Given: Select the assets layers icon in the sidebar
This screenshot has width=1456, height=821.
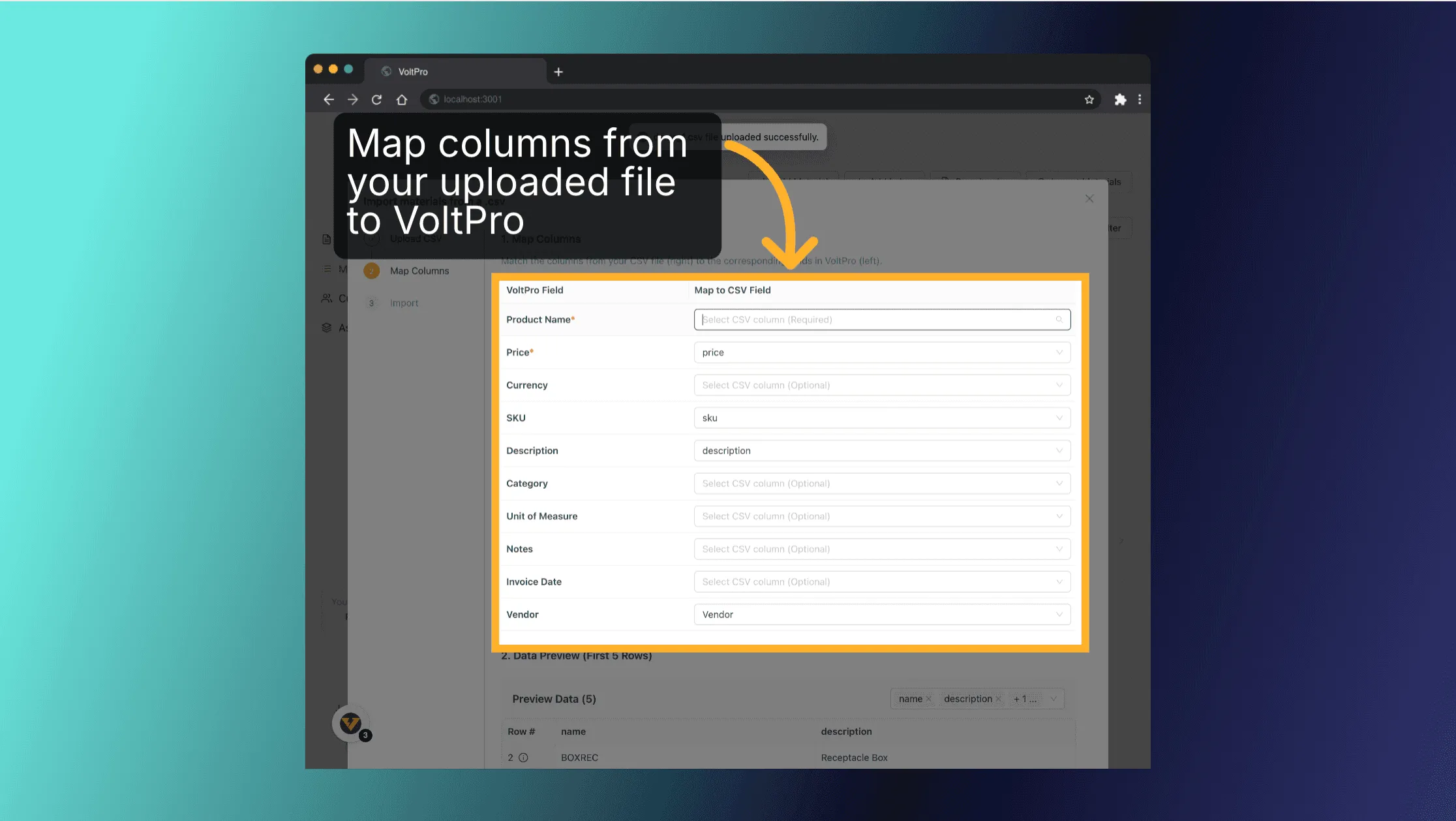Looking at the screenshot, I should tap(327, 327).
